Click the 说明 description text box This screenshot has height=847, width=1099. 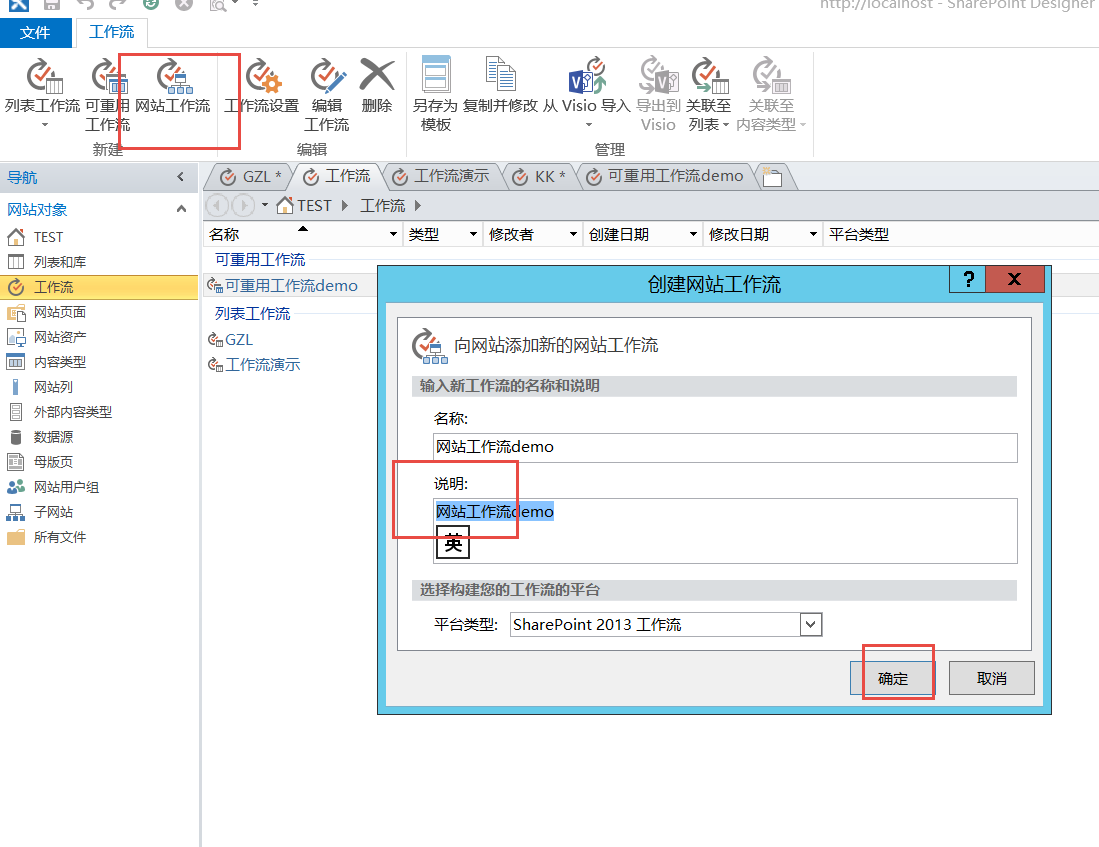click(725, 531)
